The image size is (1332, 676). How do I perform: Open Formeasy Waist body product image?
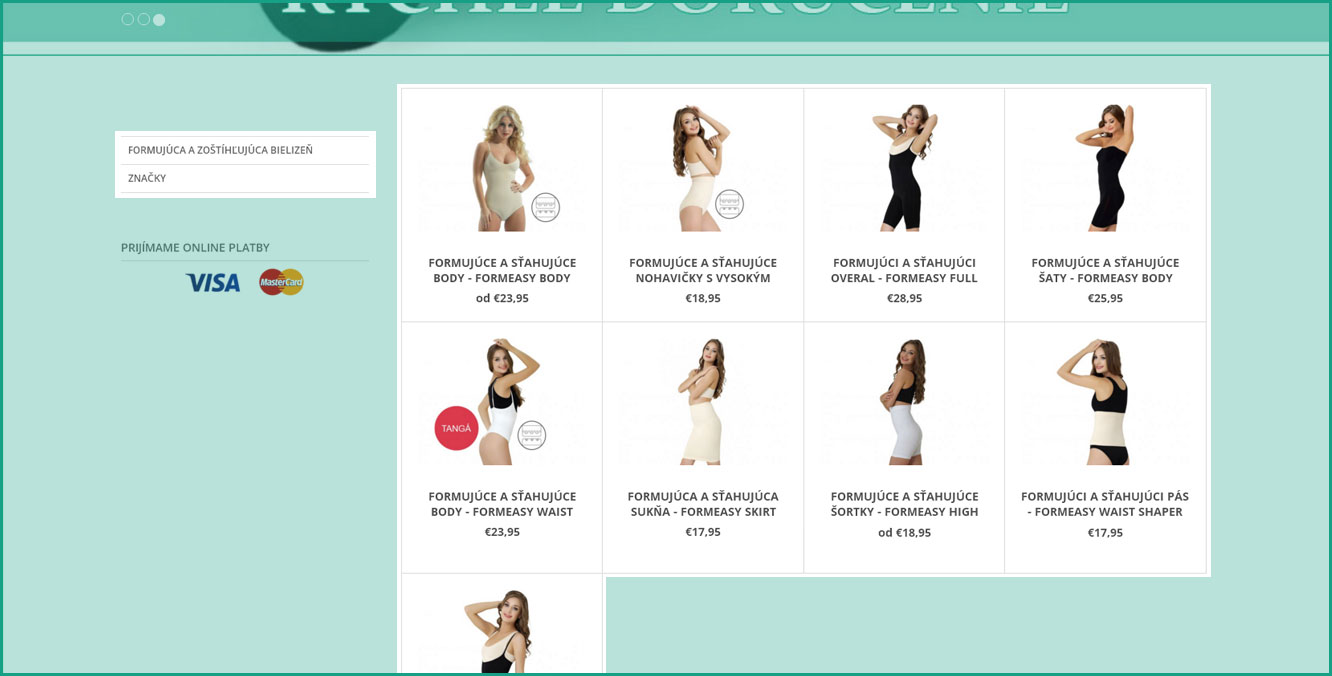click(x=501, y=401)
